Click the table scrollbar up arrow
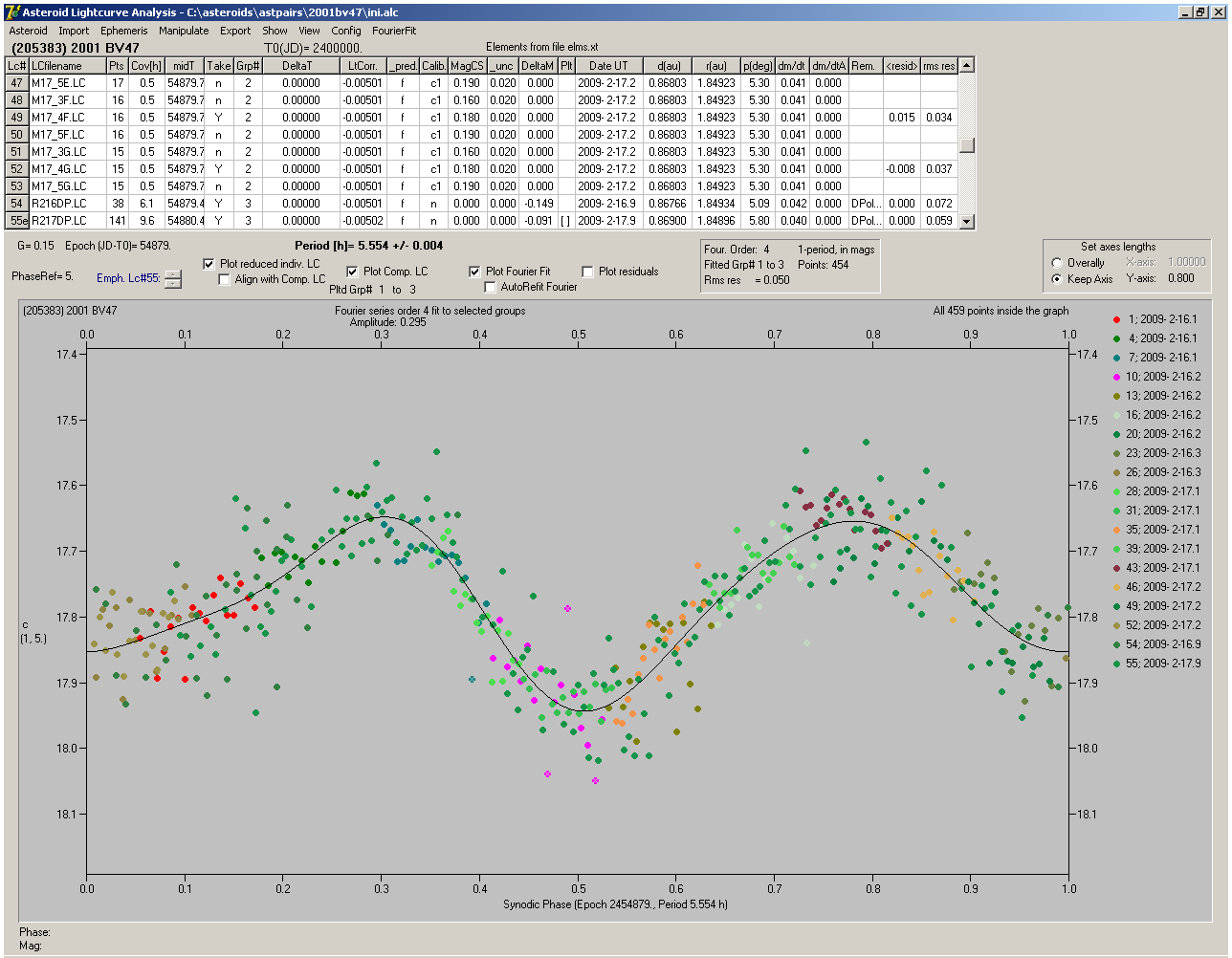Image resolution: width=1232 pixels, height=958 pixels. pyautogui.click(x=967, y=65)
